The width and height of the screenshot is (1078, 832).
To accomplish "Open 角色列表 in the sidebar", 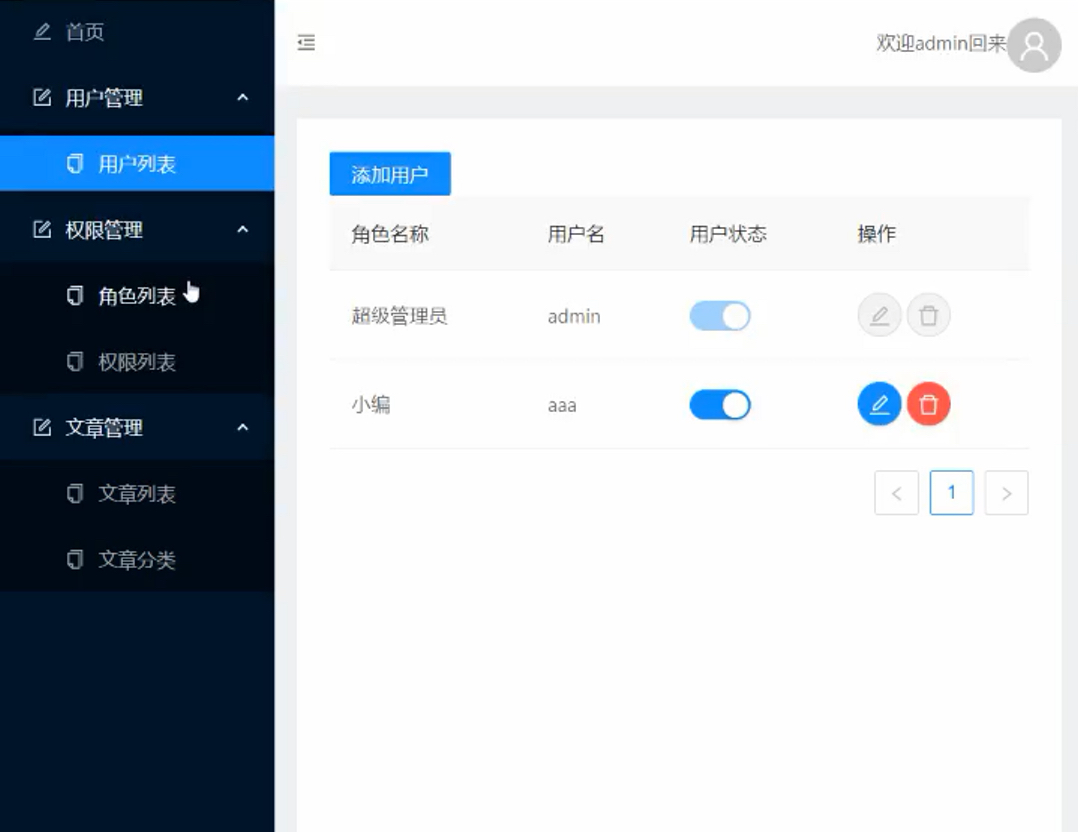I will (137, 296).
